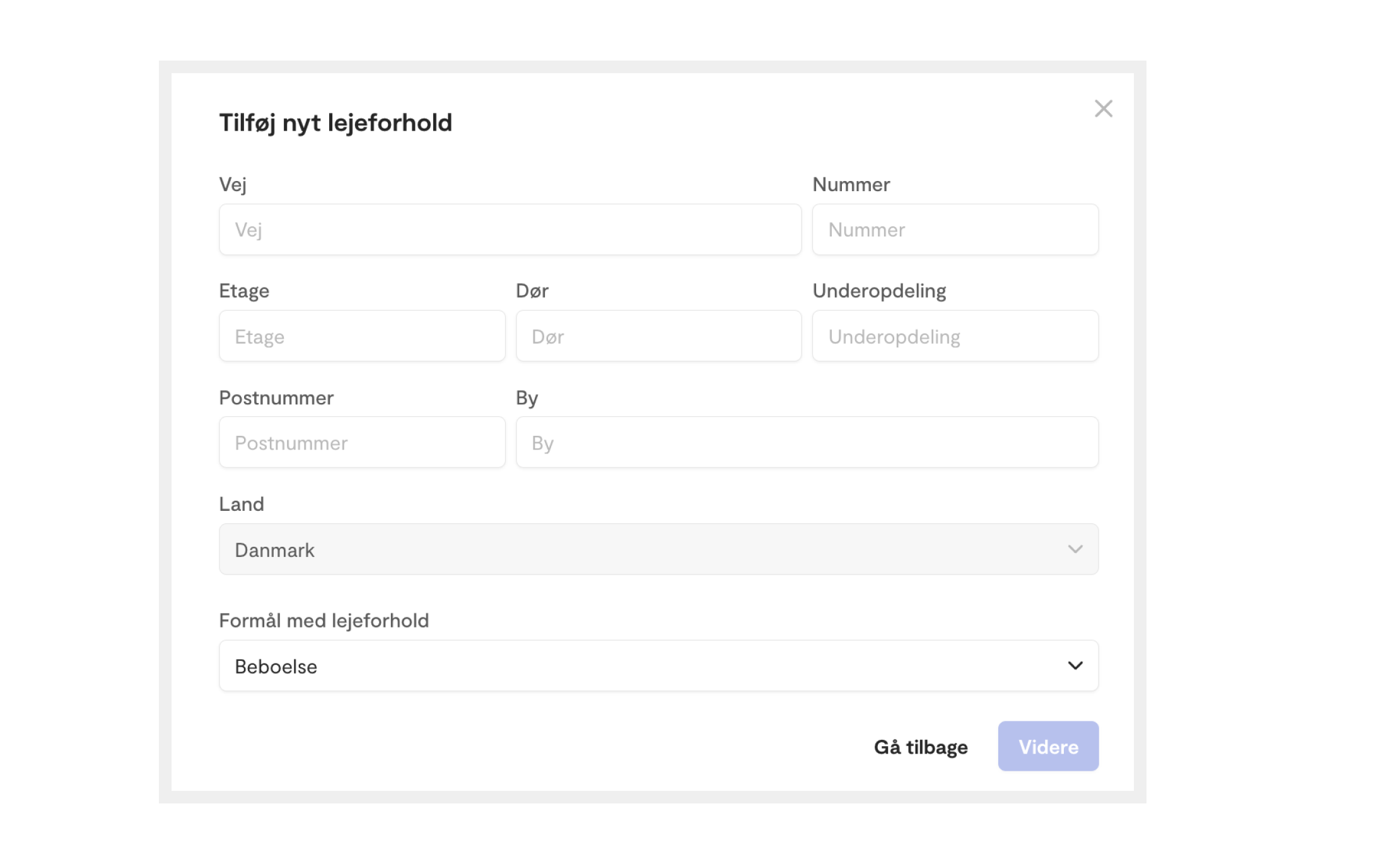Select the Etage text field
This screenshot has height=864, width=1400.
click(x=362, y=336)
